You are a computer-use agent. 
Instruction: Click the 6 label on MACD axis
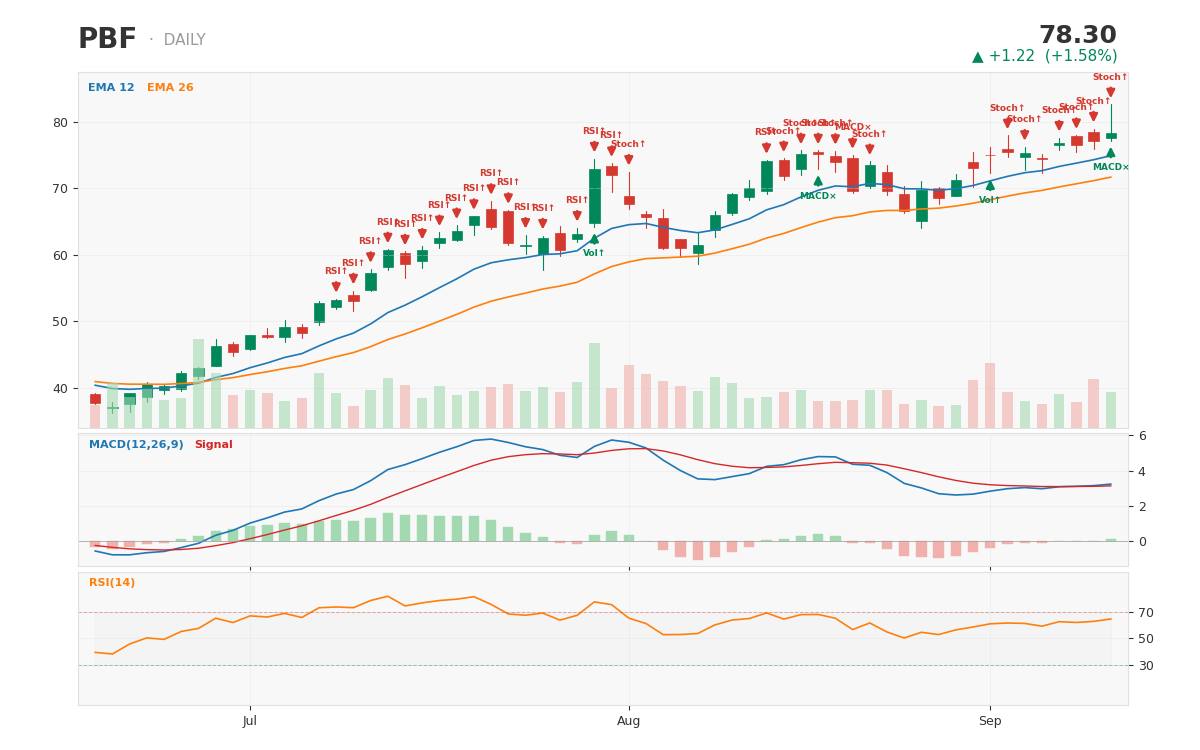(1143, 436)
